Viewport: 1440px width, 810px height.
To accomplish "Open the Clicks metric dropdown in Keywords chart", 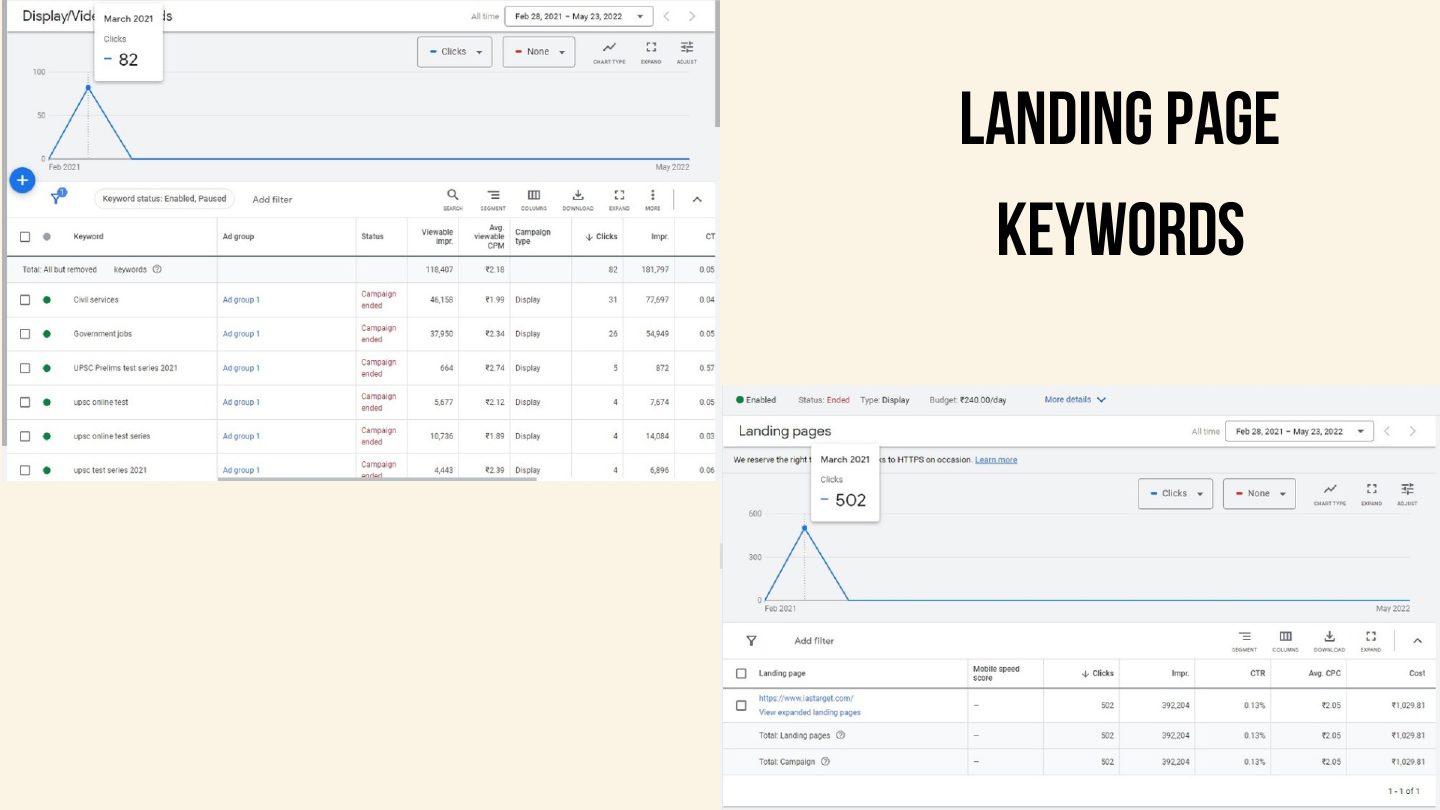I will pos(455,52).
